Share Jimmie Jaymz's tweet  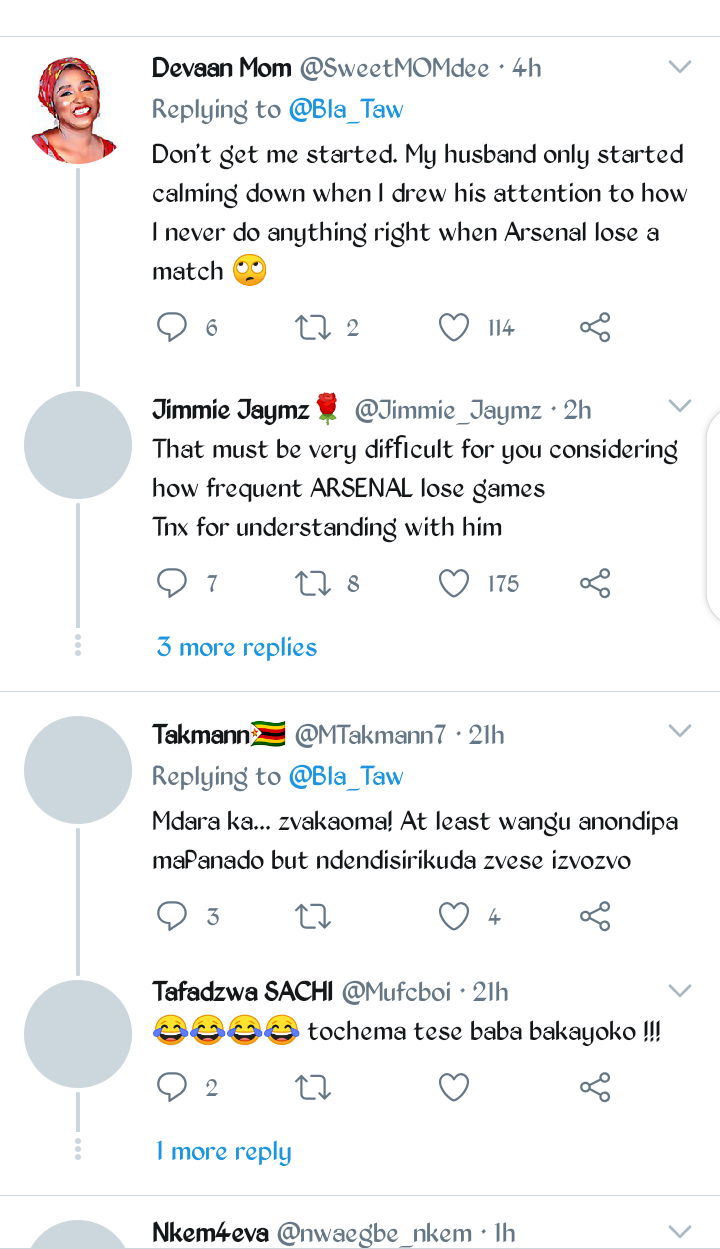coord(595,583)
